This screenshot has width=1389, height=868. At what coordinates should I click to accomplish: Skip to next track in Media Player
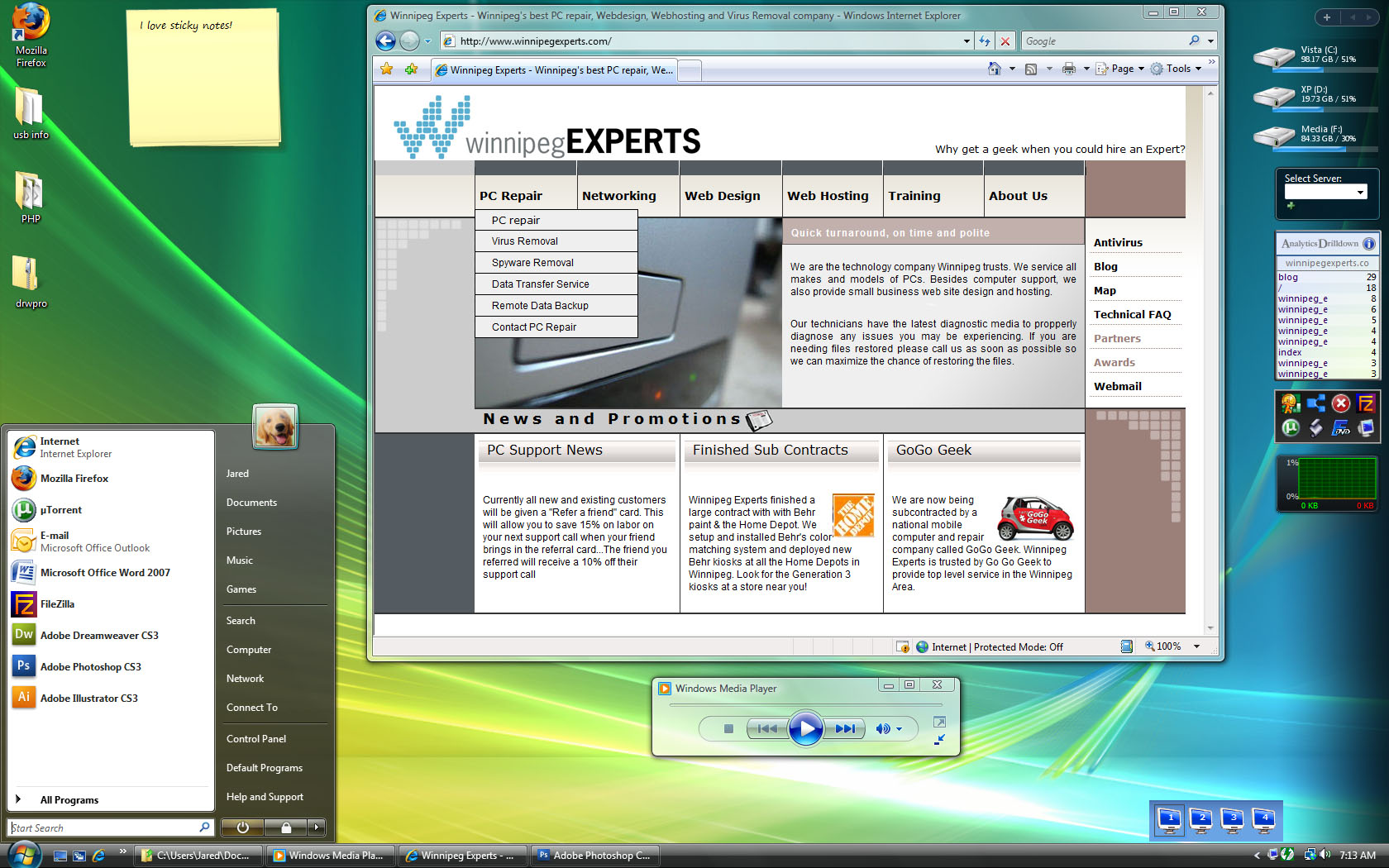[x=845, y=728]
